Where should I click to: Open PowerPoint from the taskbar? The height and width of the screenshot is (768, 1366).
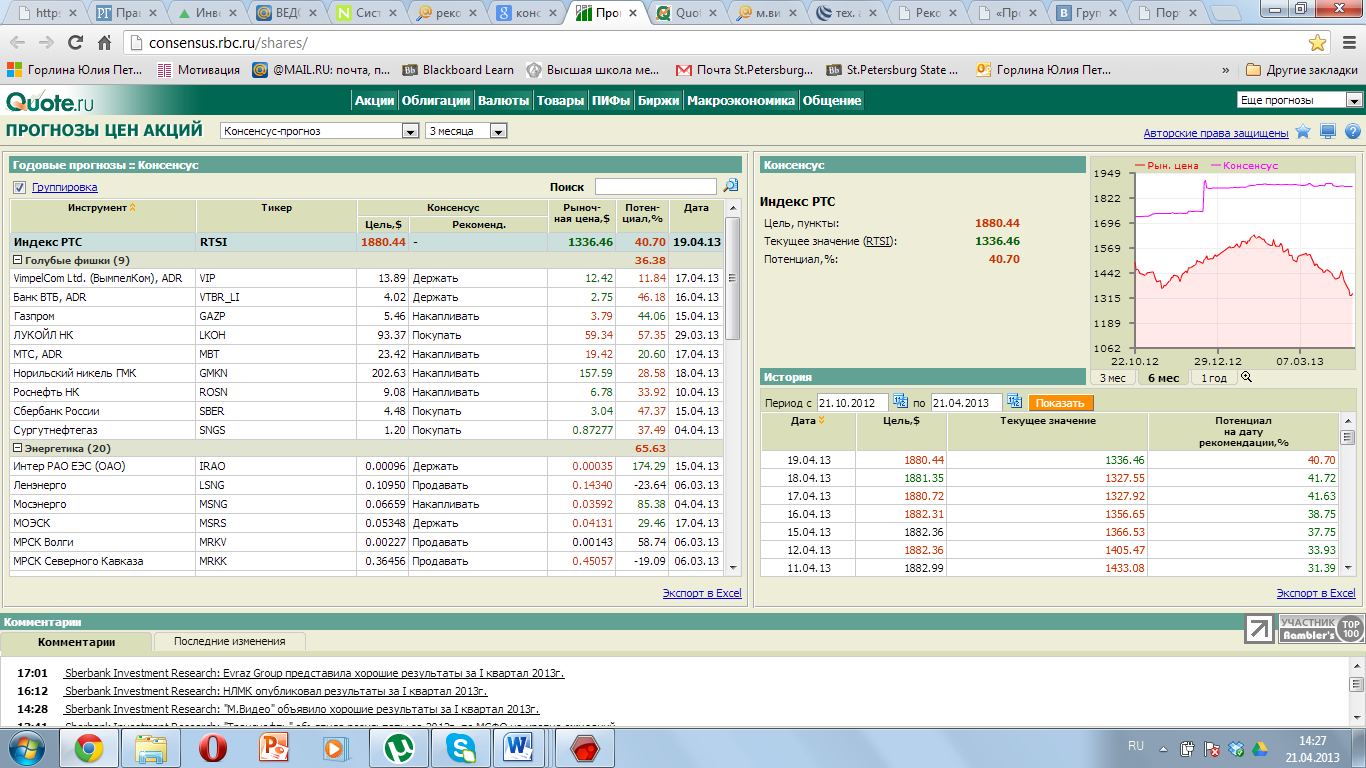274,748
